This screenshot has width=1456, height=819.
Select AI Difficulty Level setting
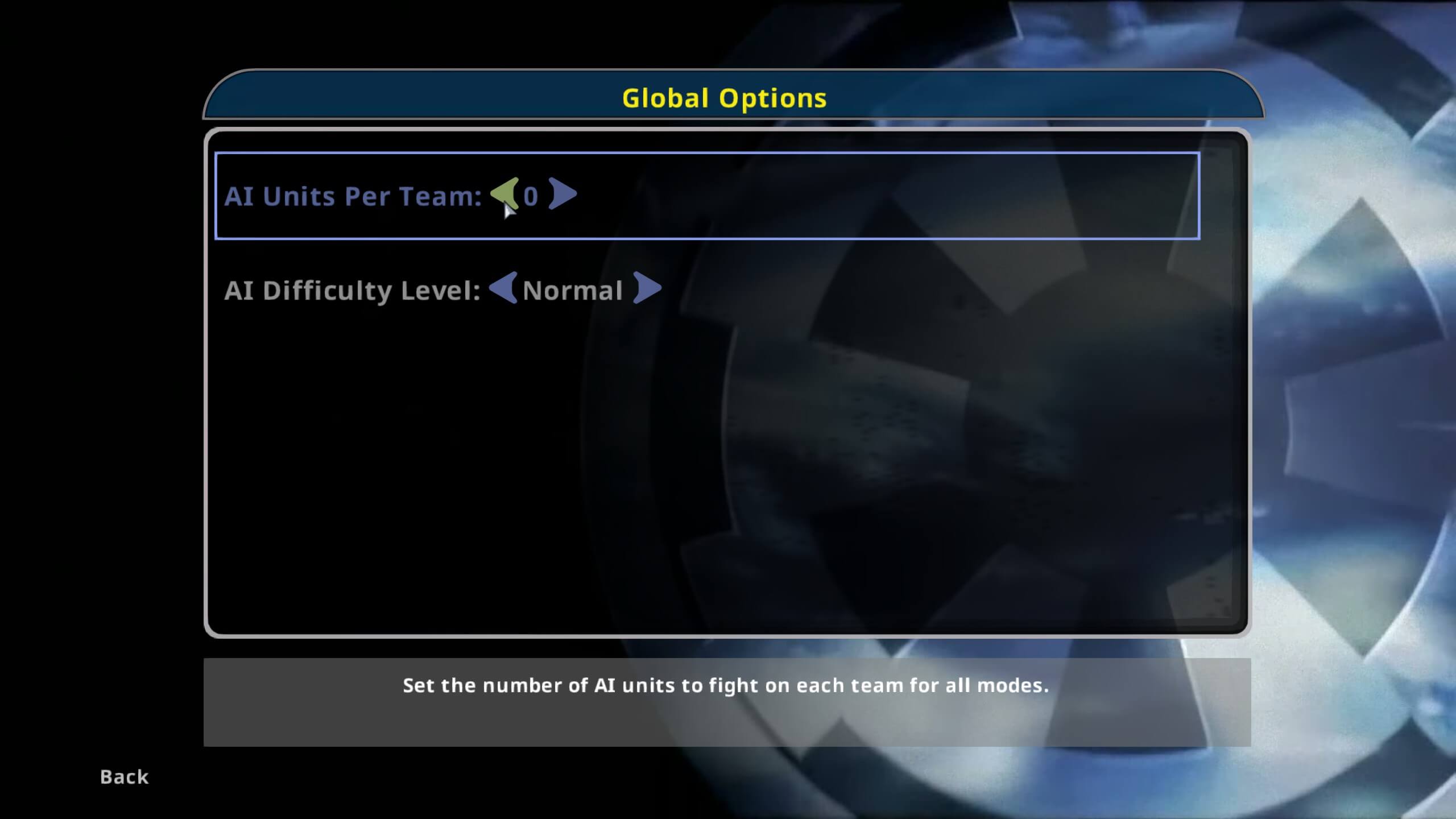441,289
